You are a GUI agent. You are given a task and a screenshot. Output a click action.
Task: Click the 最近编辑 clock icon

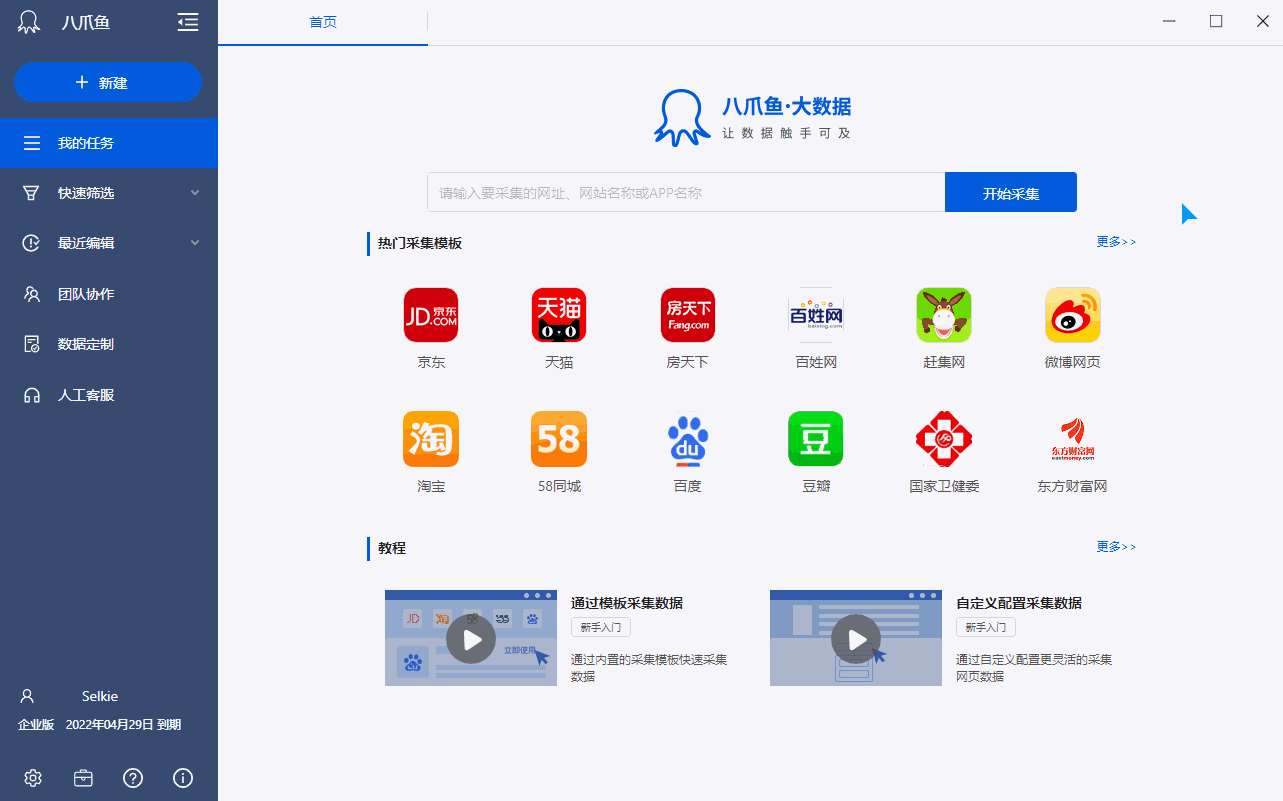pos(32,243)
